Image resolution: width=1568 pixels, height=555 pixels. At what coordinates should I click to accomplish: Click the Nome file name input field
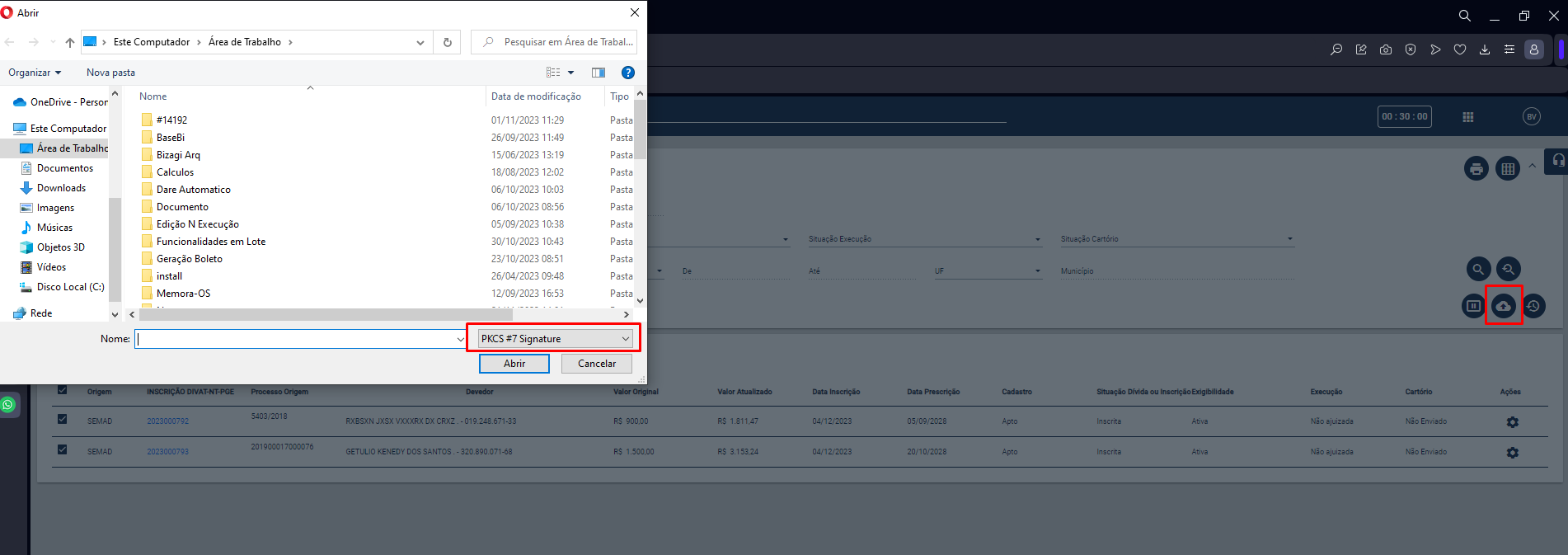(295, 339)
